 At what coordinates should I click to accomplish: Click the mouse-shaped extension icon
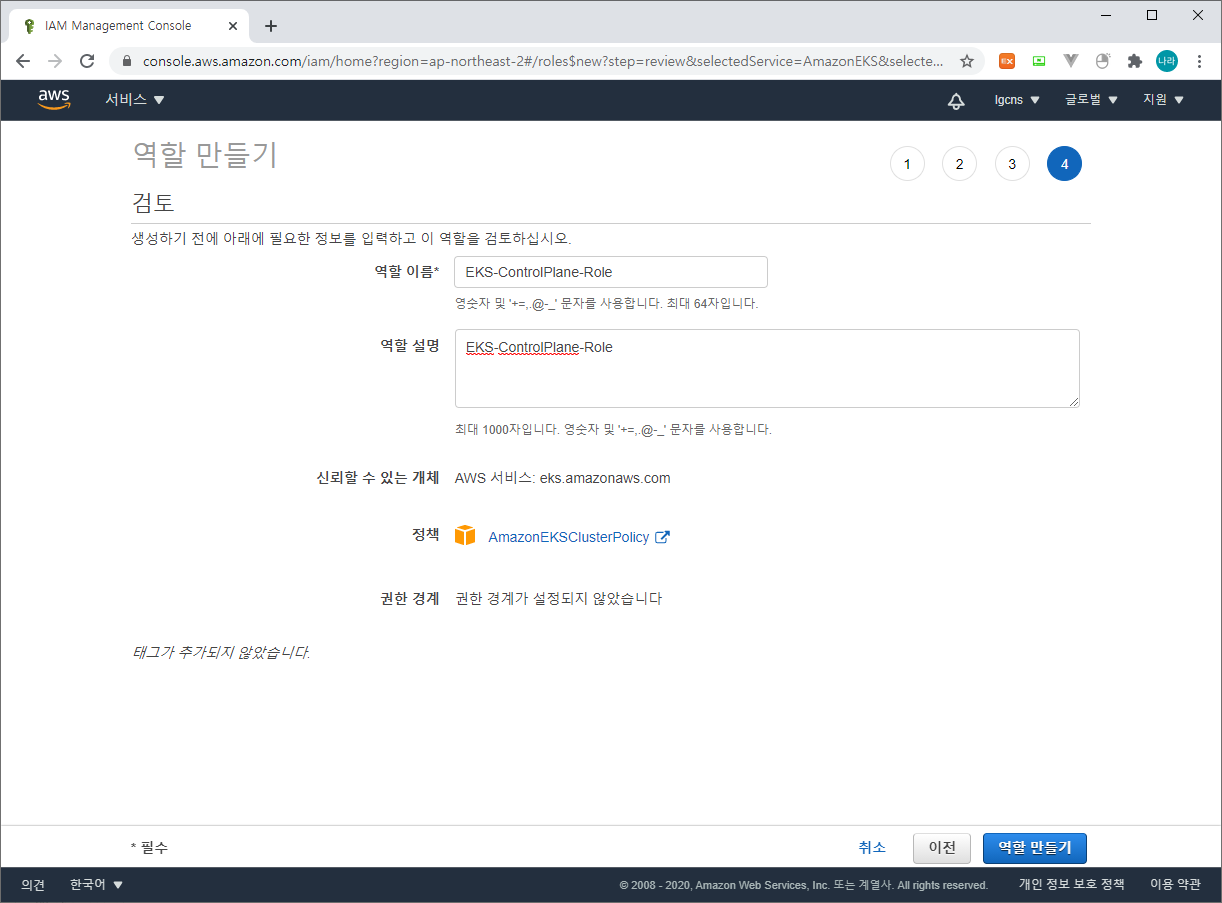pos(1103,61)
